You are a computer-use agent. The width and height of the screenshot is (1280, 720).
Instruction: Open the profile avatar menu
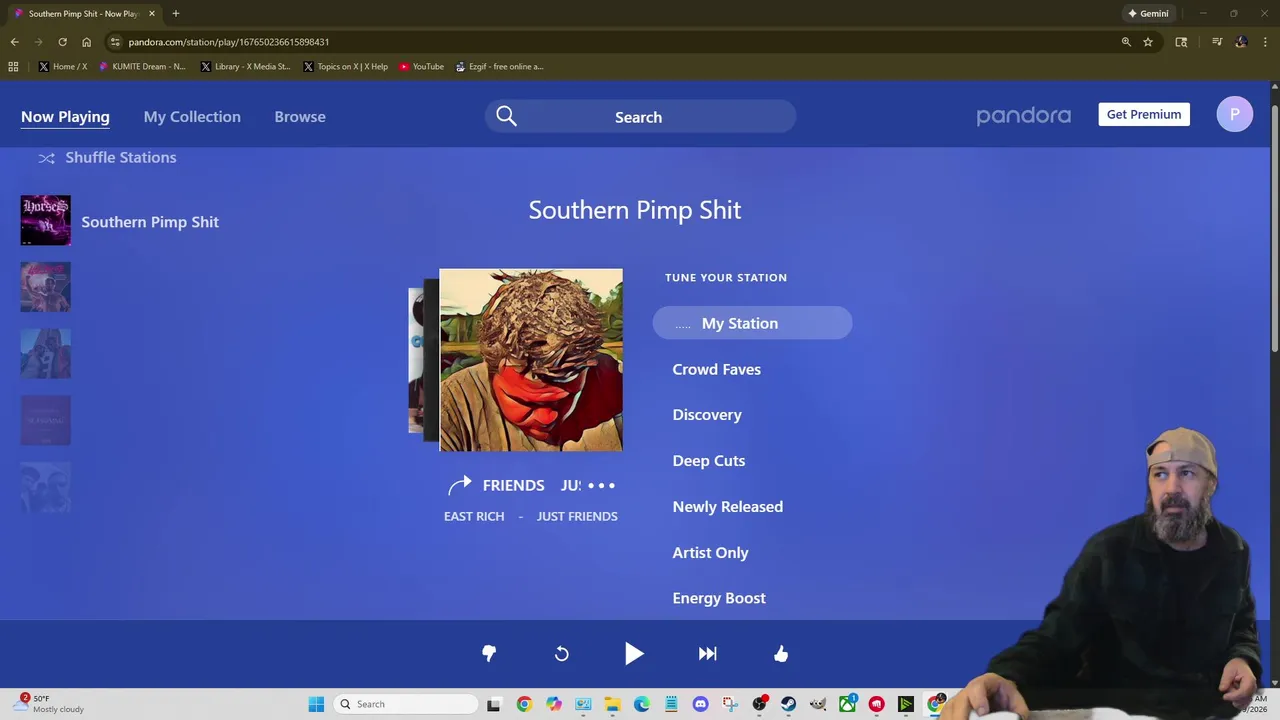coord(1234,114)
